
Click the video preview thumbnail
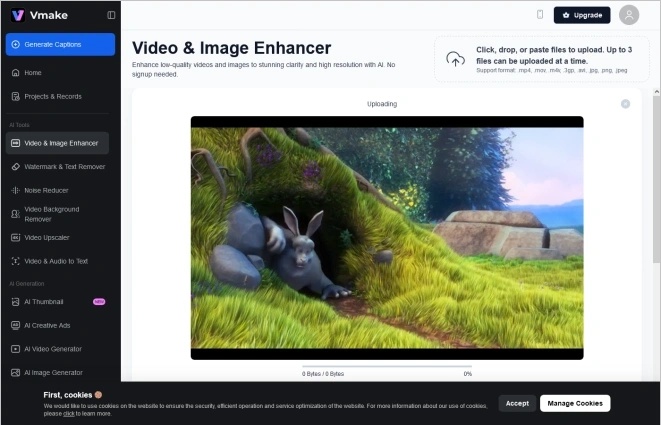pos(387,238)
